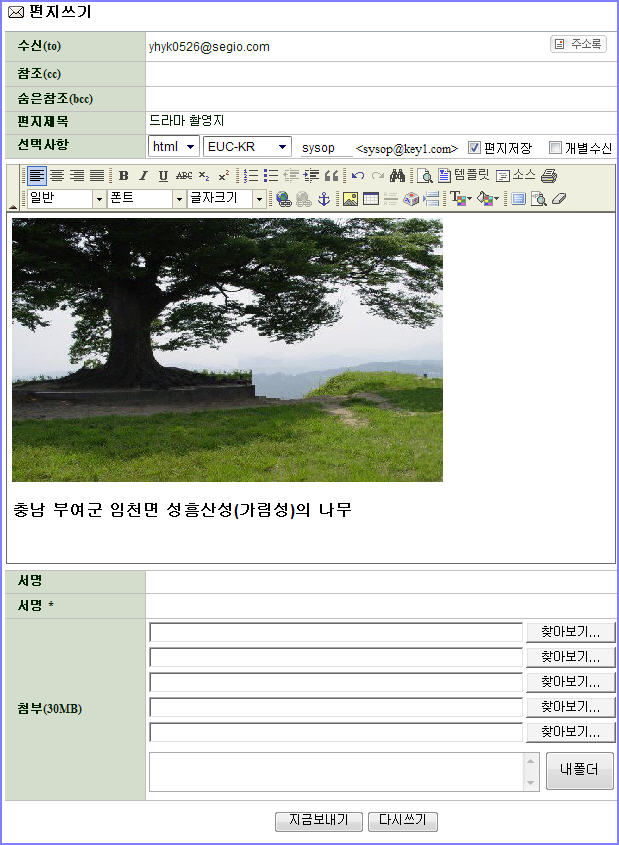
Task: Toggle bold formatting in editor toolbar
Action: point(124,176)
